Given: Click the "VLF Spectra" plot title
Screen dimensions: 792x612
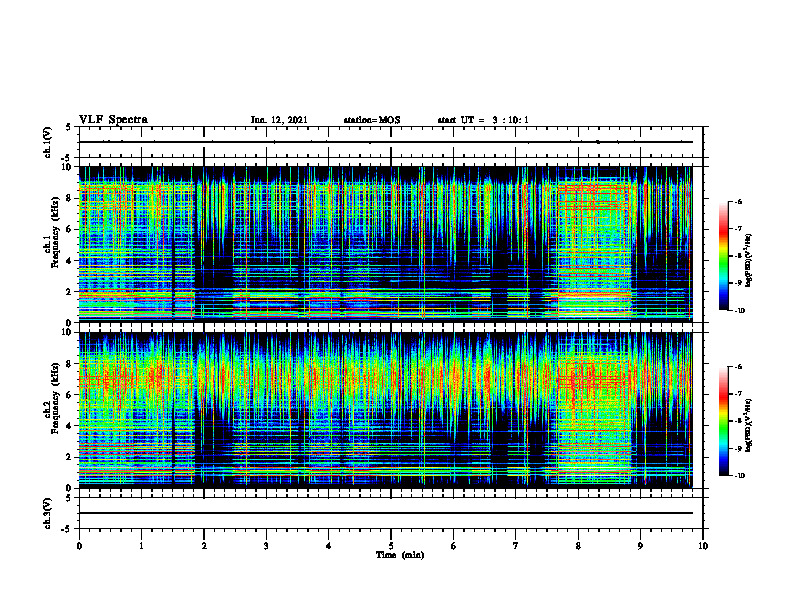Looking at the screenshot, I should click(x=113, y=120).
